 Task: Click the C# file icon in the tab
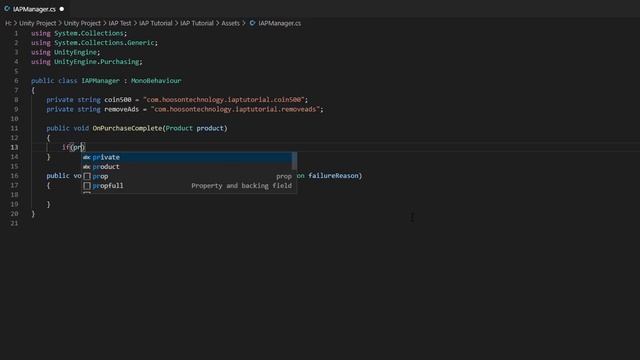(7, 9)
